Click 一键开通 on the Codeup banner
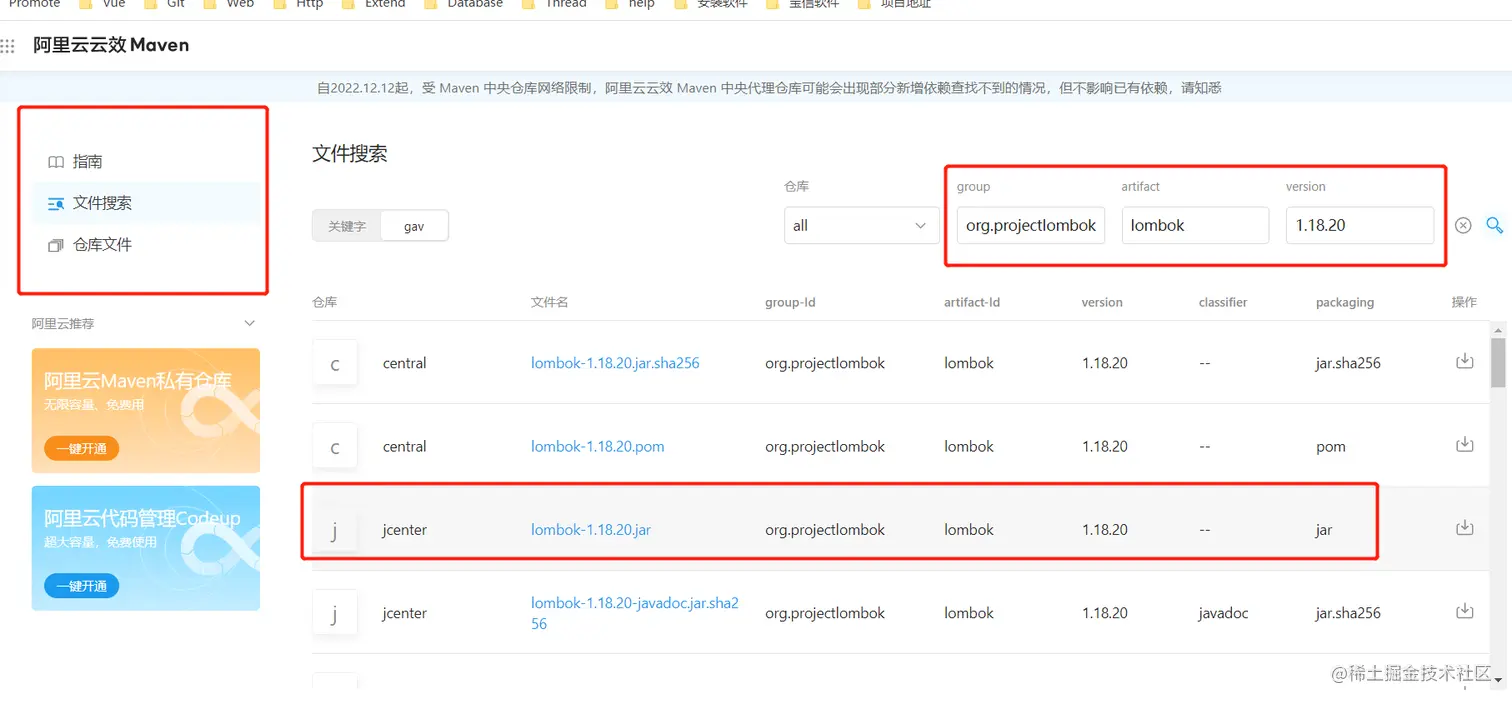Viewport: 1512px width, 704px height. pyautogui.click(x=81, y=586)
